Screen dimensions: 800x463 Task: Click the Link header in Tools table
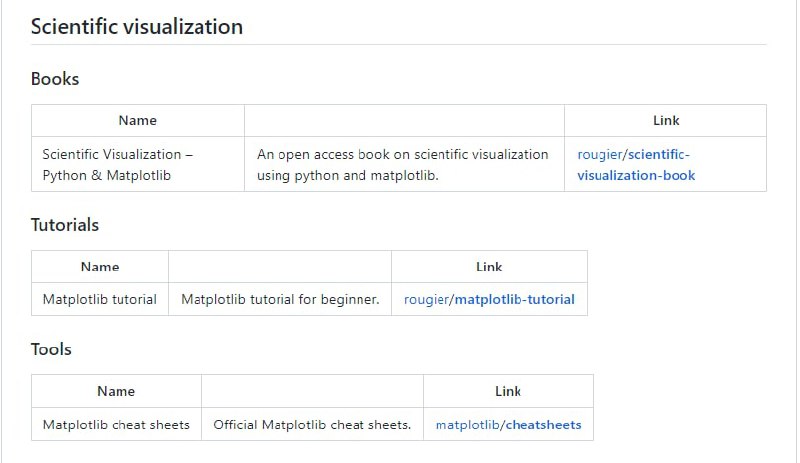(x=508, y=391)
